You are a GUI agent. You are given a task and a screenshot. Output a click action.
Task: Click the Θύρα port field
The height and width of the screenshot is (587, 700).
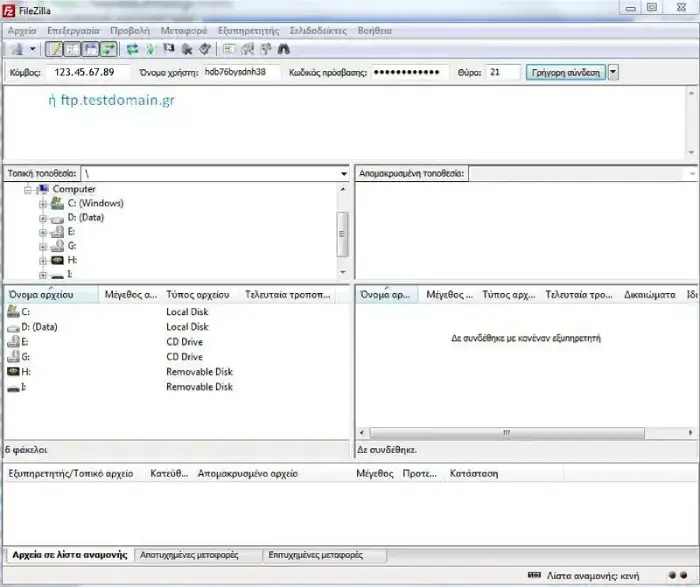tap(503, 72)
